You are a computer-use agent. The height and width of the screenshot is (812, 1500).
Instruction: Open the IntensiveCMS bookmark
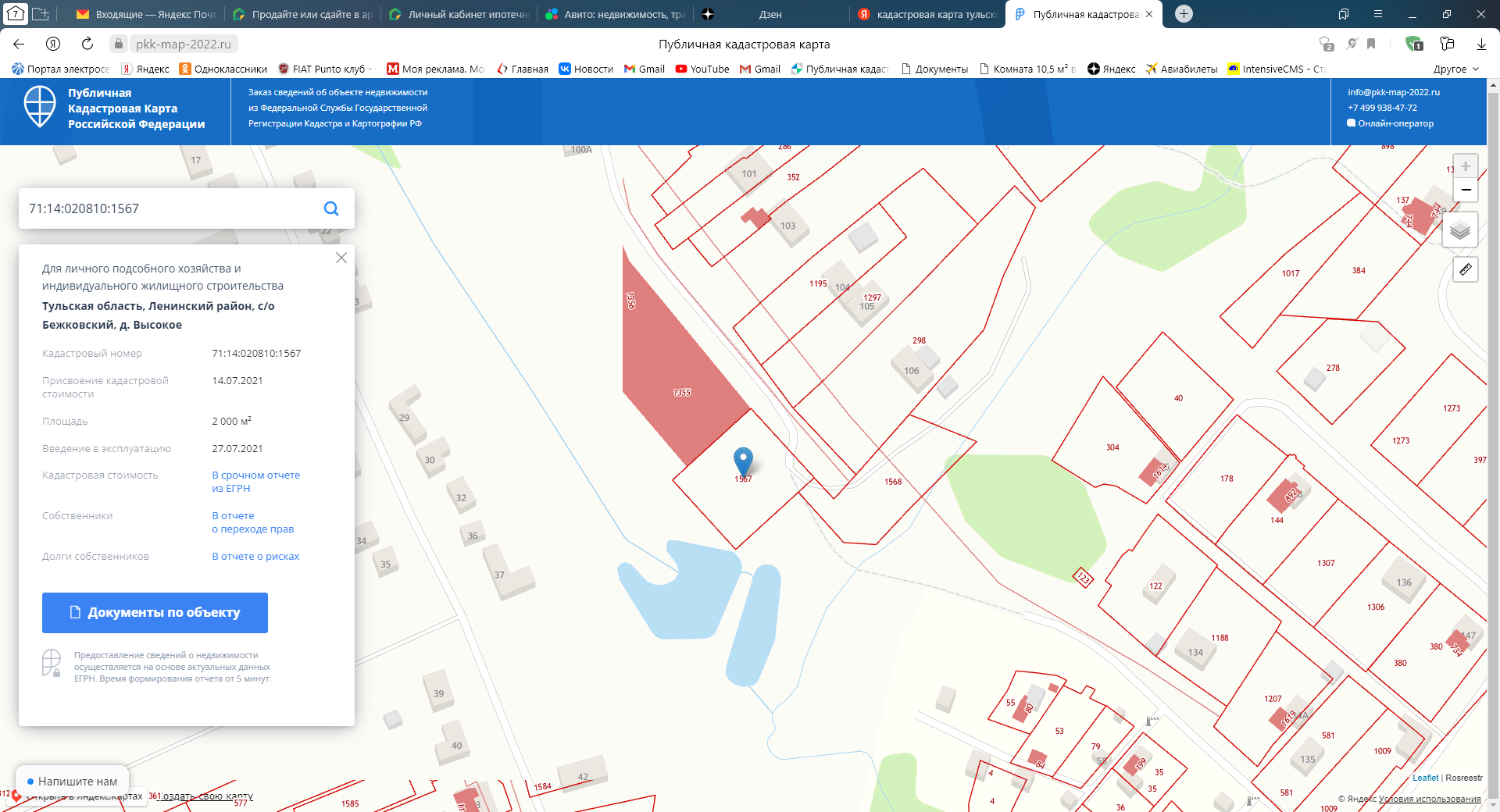1277,69
